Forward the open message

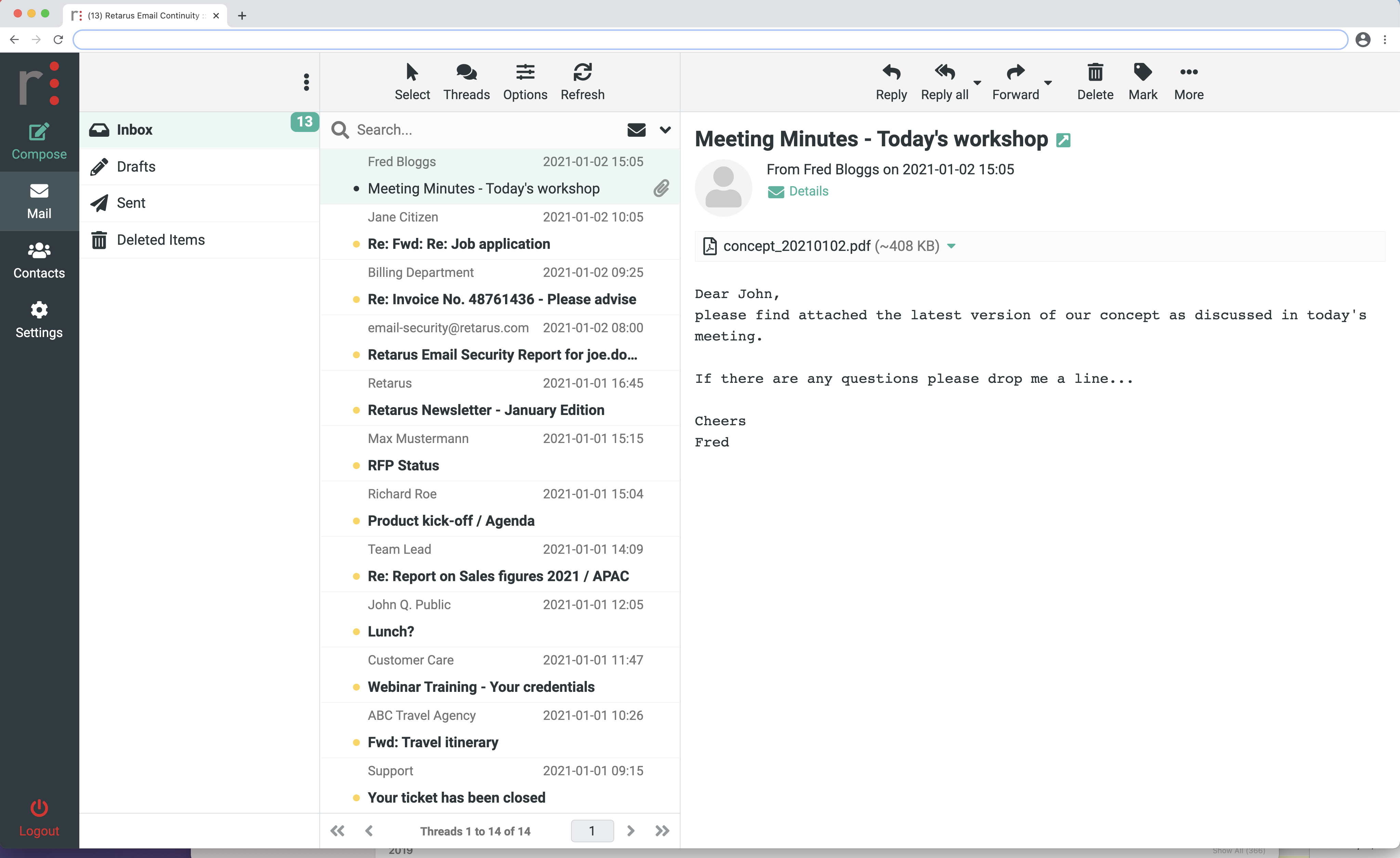coord(1015,82)
